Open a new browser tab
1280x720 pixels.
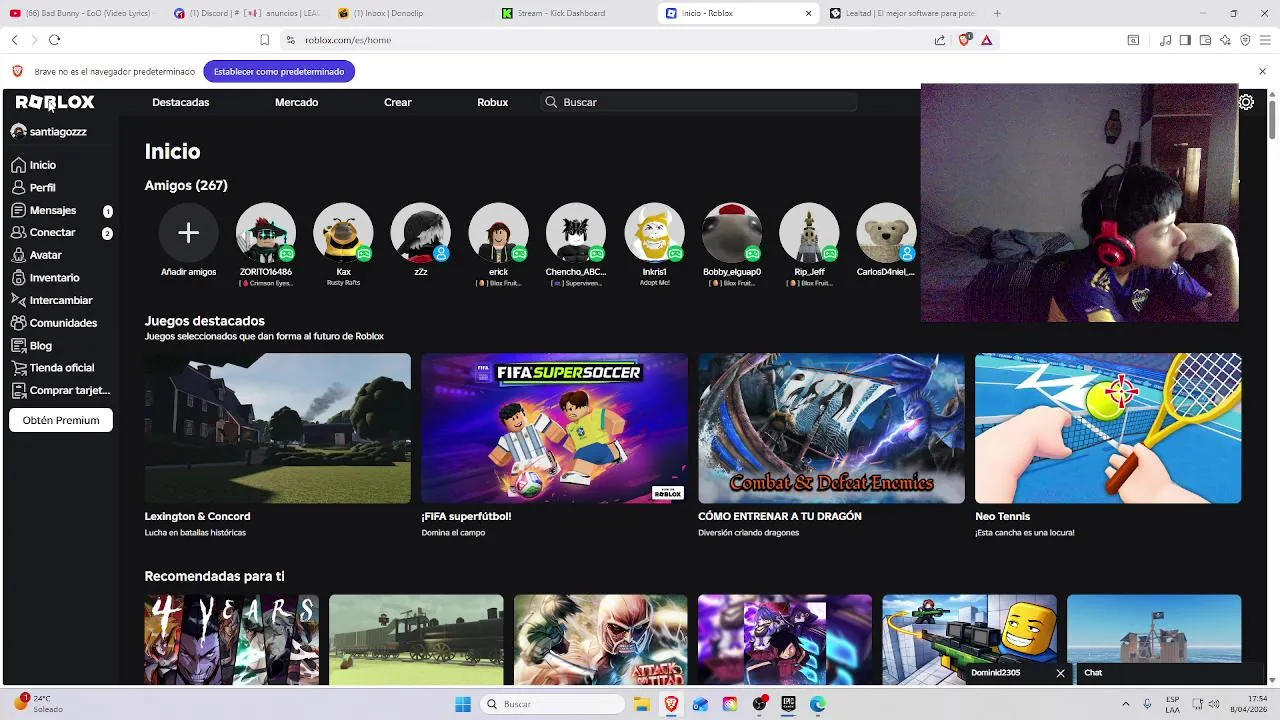pyautogui.click(x=997, y=13)
